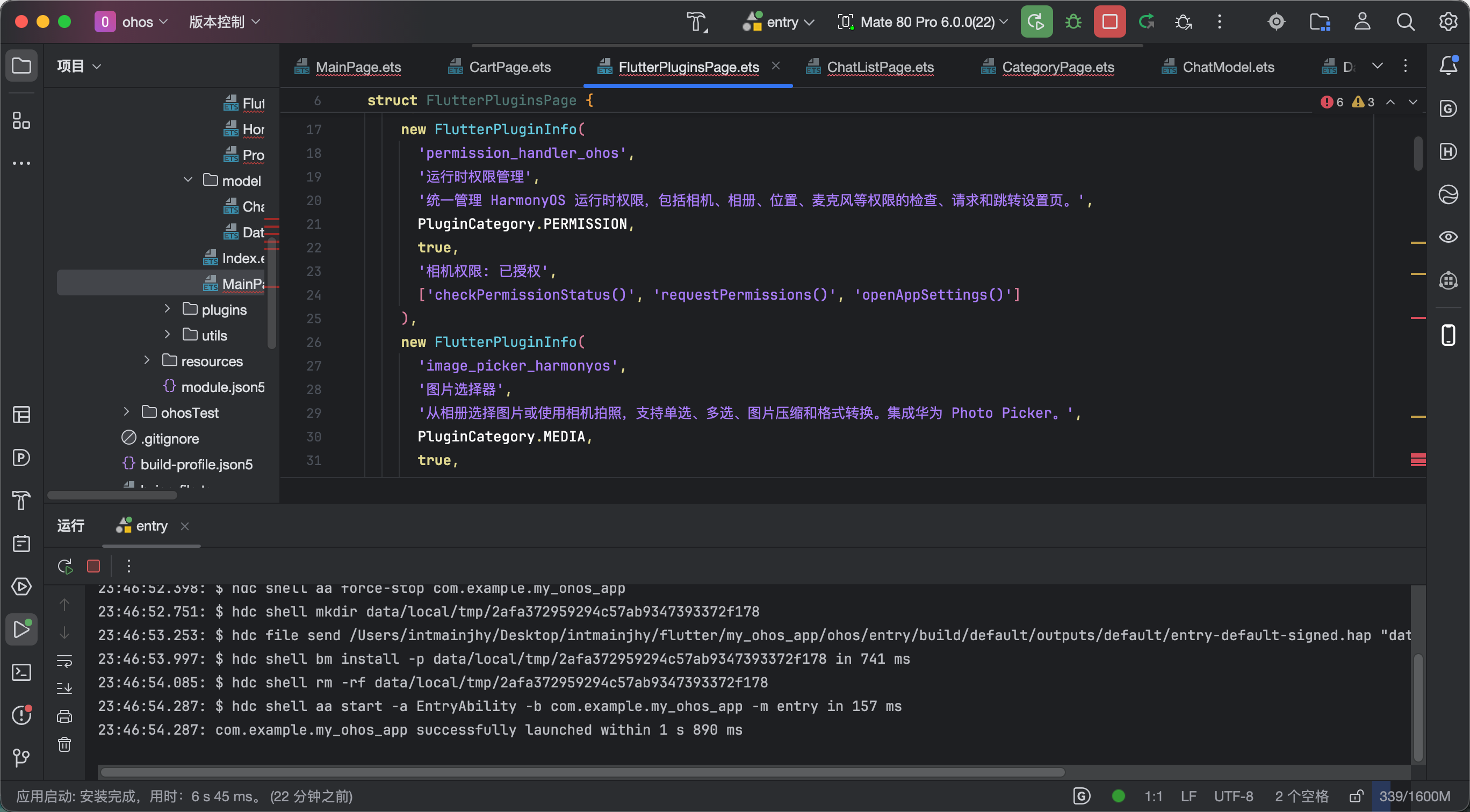Toggle scroll-to-end in run console
The image size is (1470, 812).
64,689
